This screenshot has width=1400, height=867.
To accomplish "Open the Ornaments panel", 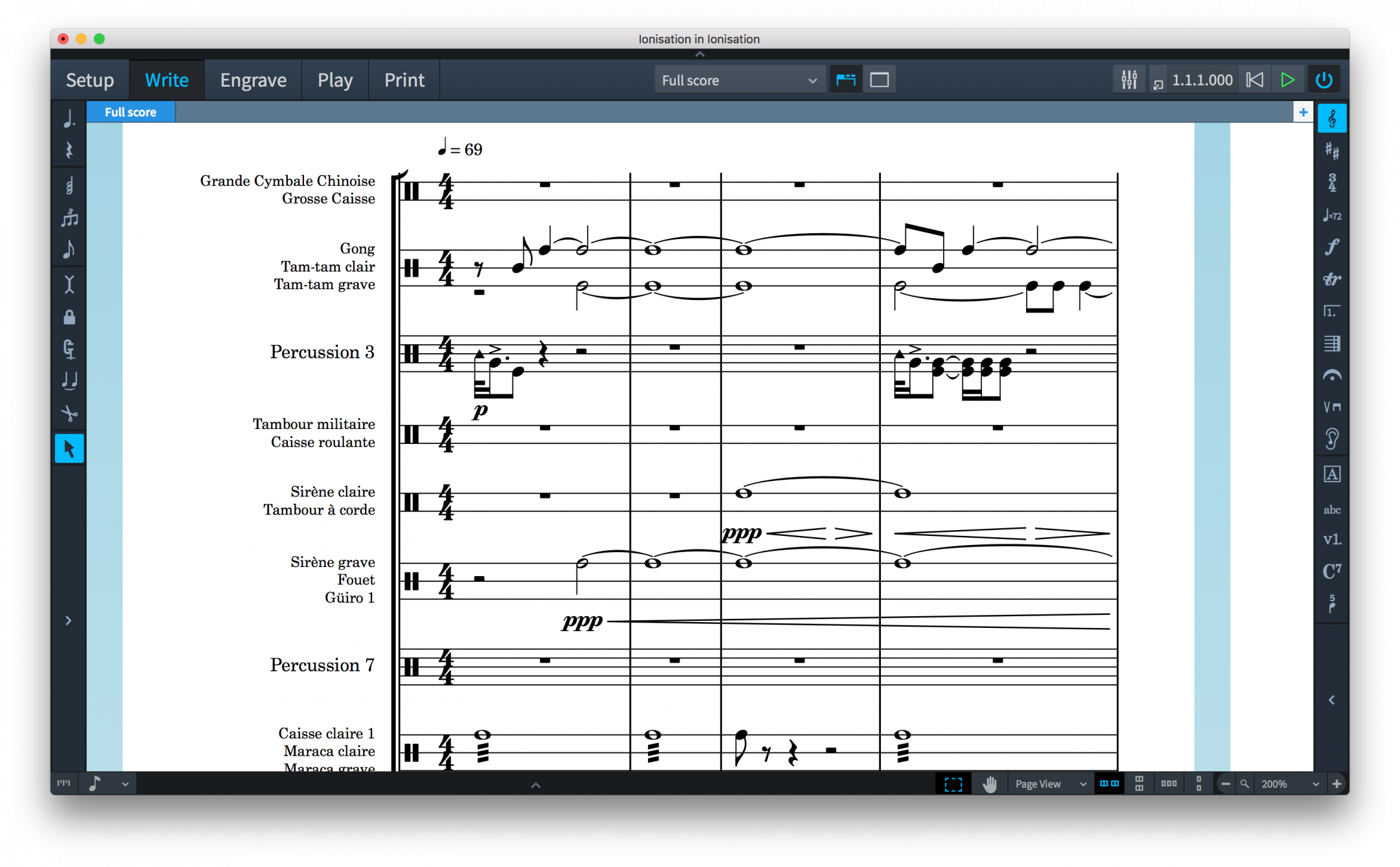I will pos(1332,279).
